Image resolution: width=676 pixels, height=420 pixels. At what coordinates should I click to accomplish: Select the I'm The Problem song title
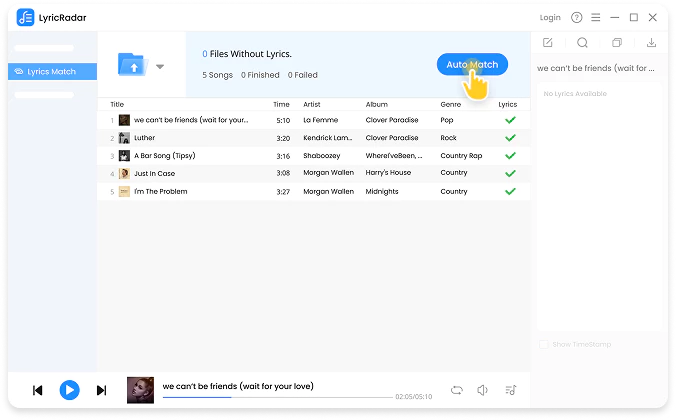160,191
